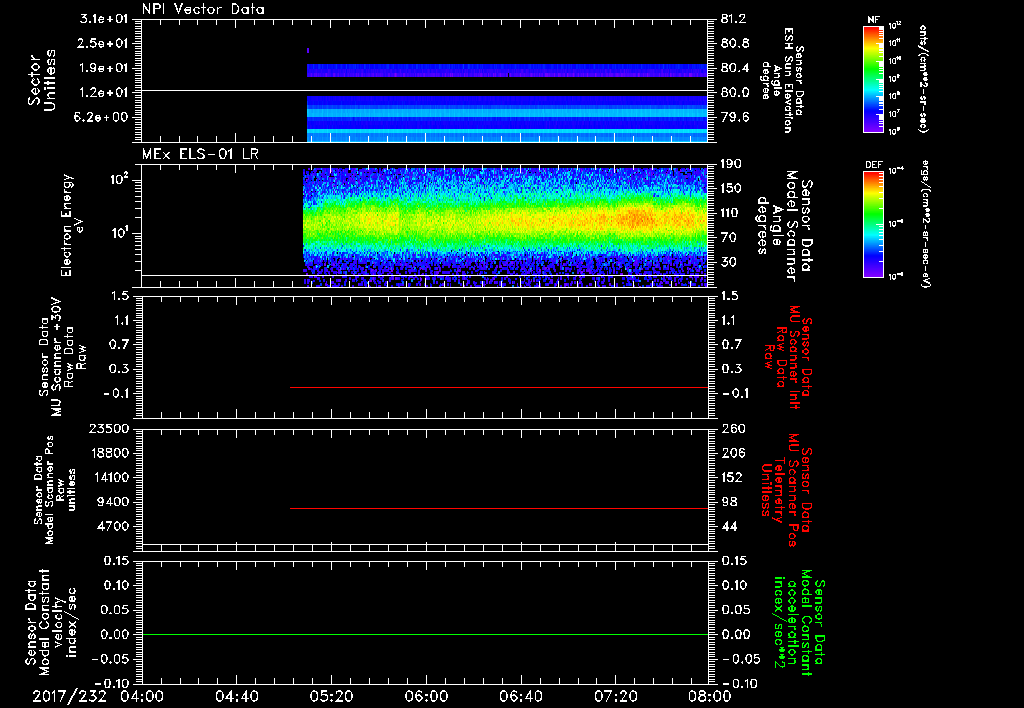This screenshot has height=708, width=1024.
Task: Click the 190 scanner angle tick
Action: click(731, 164)
